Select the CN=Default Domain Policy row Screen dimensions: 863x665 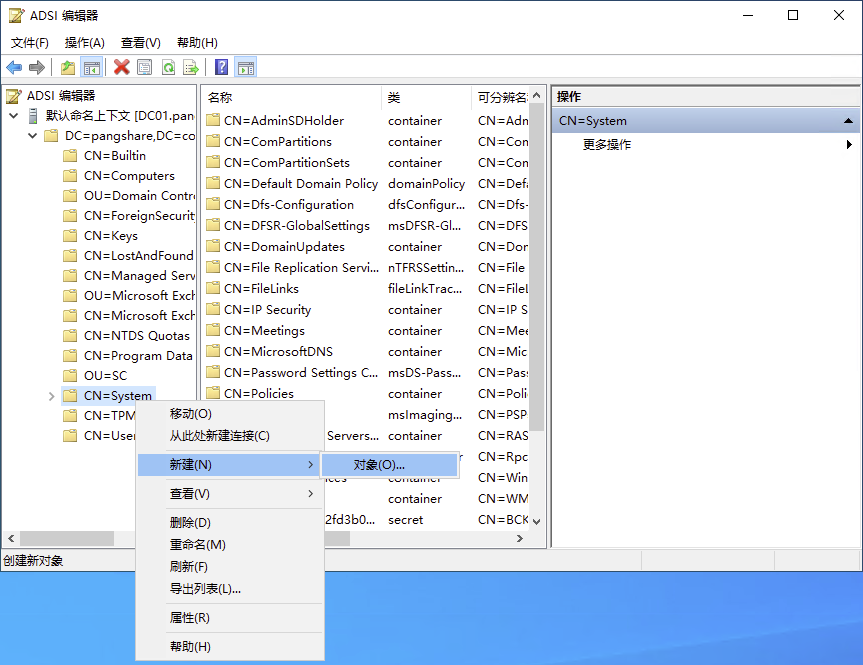(x=367, y=183)
